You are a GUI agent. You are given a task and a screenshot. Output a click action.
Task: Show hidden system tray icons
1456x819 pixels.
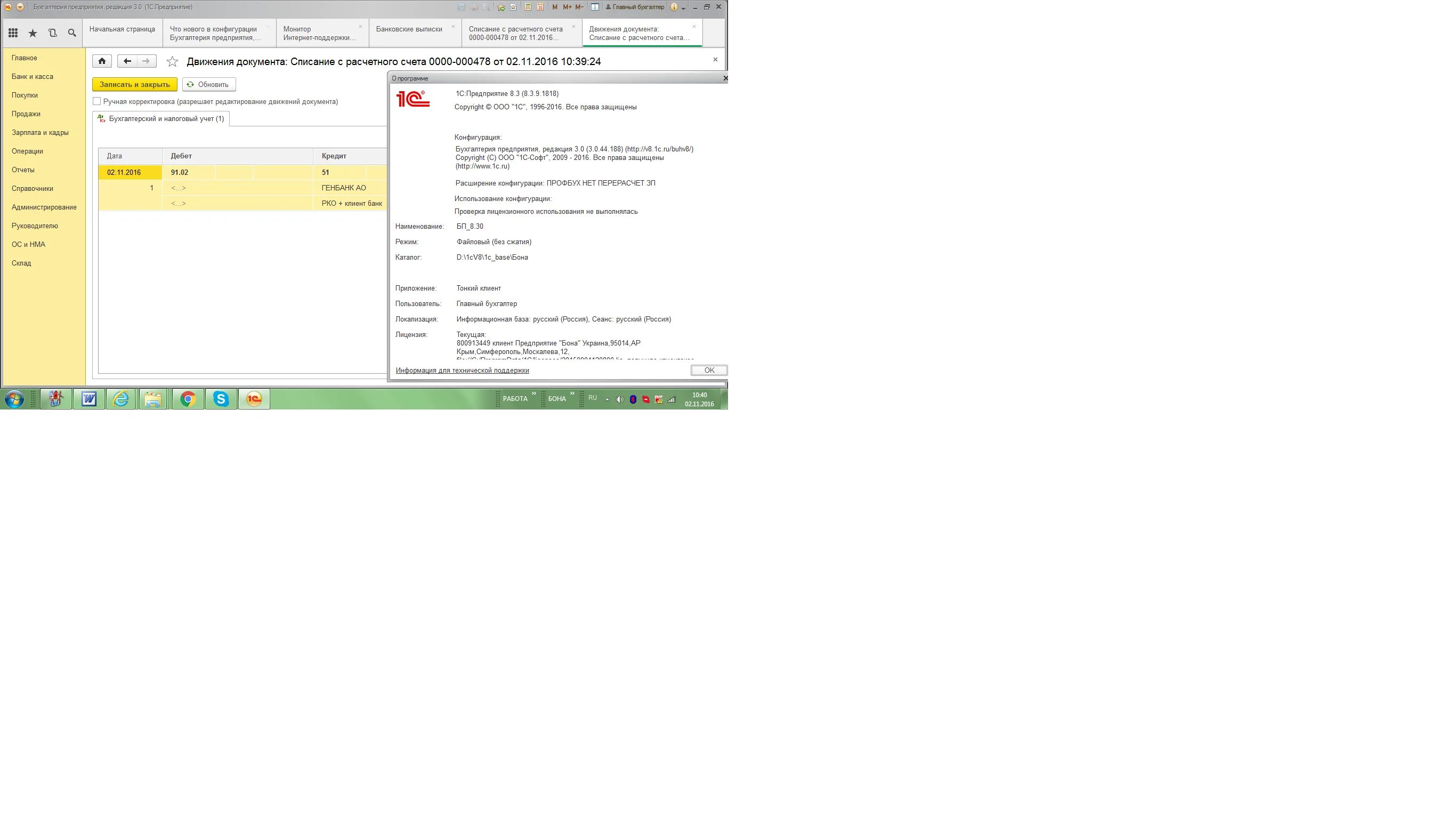tap(607, 399)
